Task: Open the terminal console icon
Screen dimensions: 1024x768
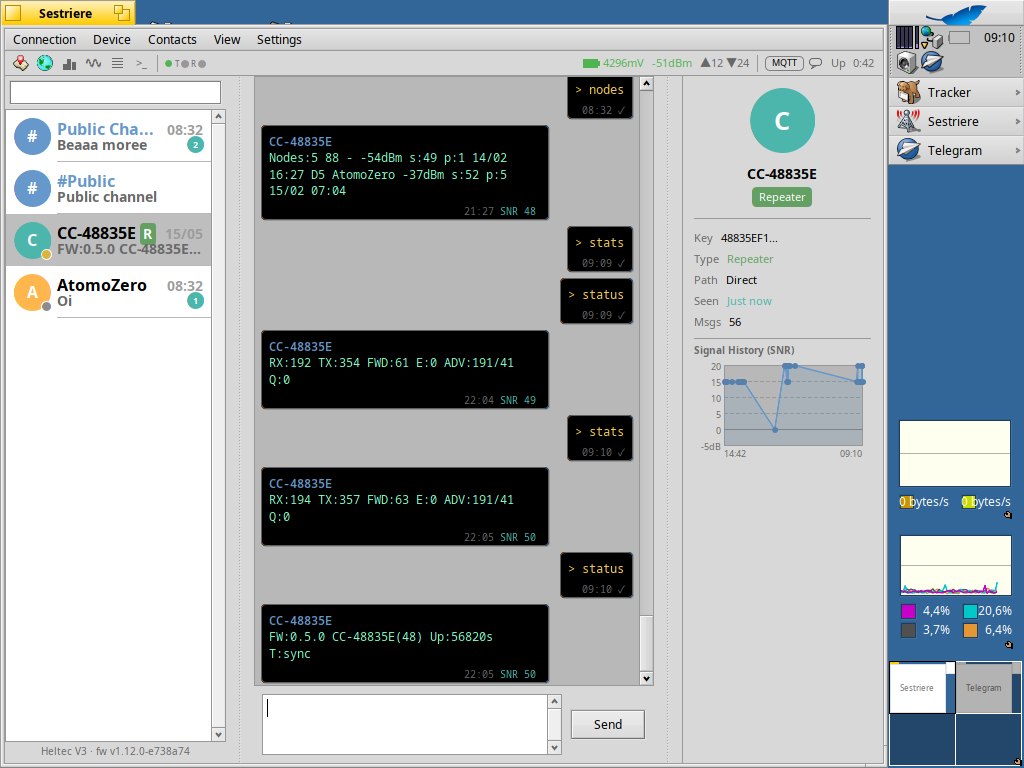Action: [x=142, y=63]
